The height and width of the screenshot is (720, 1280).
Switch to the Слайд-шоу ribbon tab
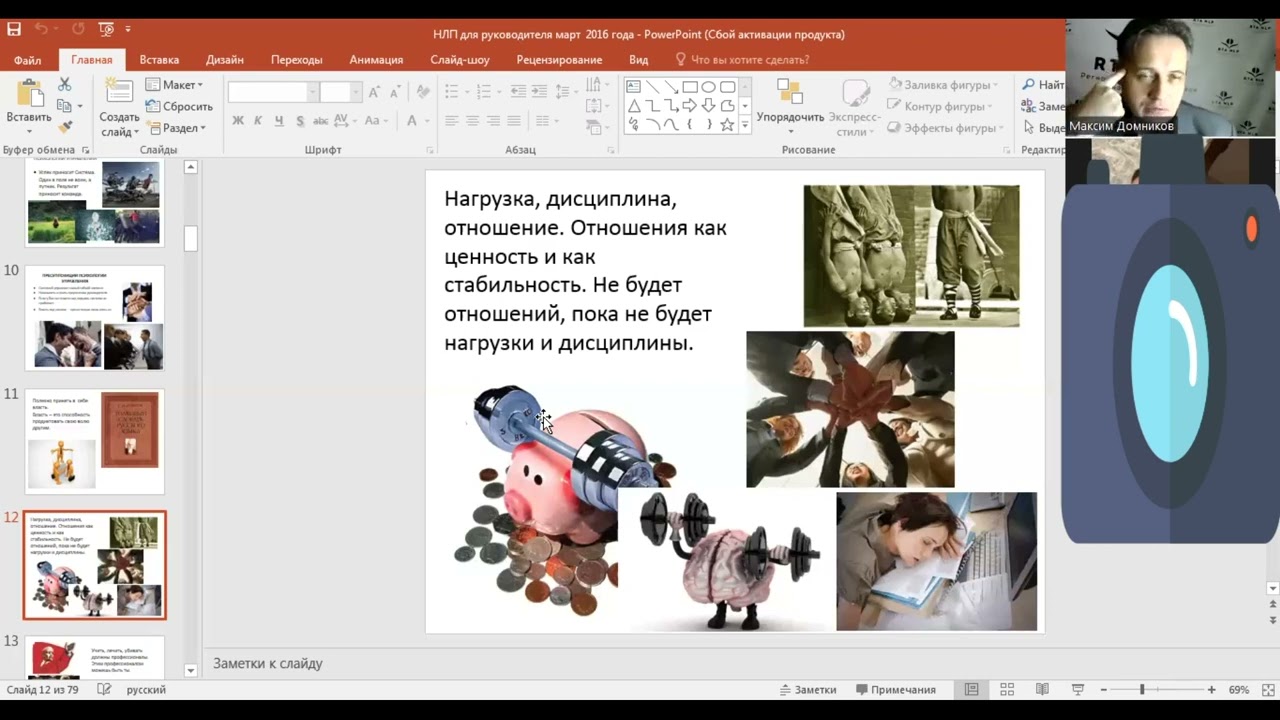coord(460,60)
